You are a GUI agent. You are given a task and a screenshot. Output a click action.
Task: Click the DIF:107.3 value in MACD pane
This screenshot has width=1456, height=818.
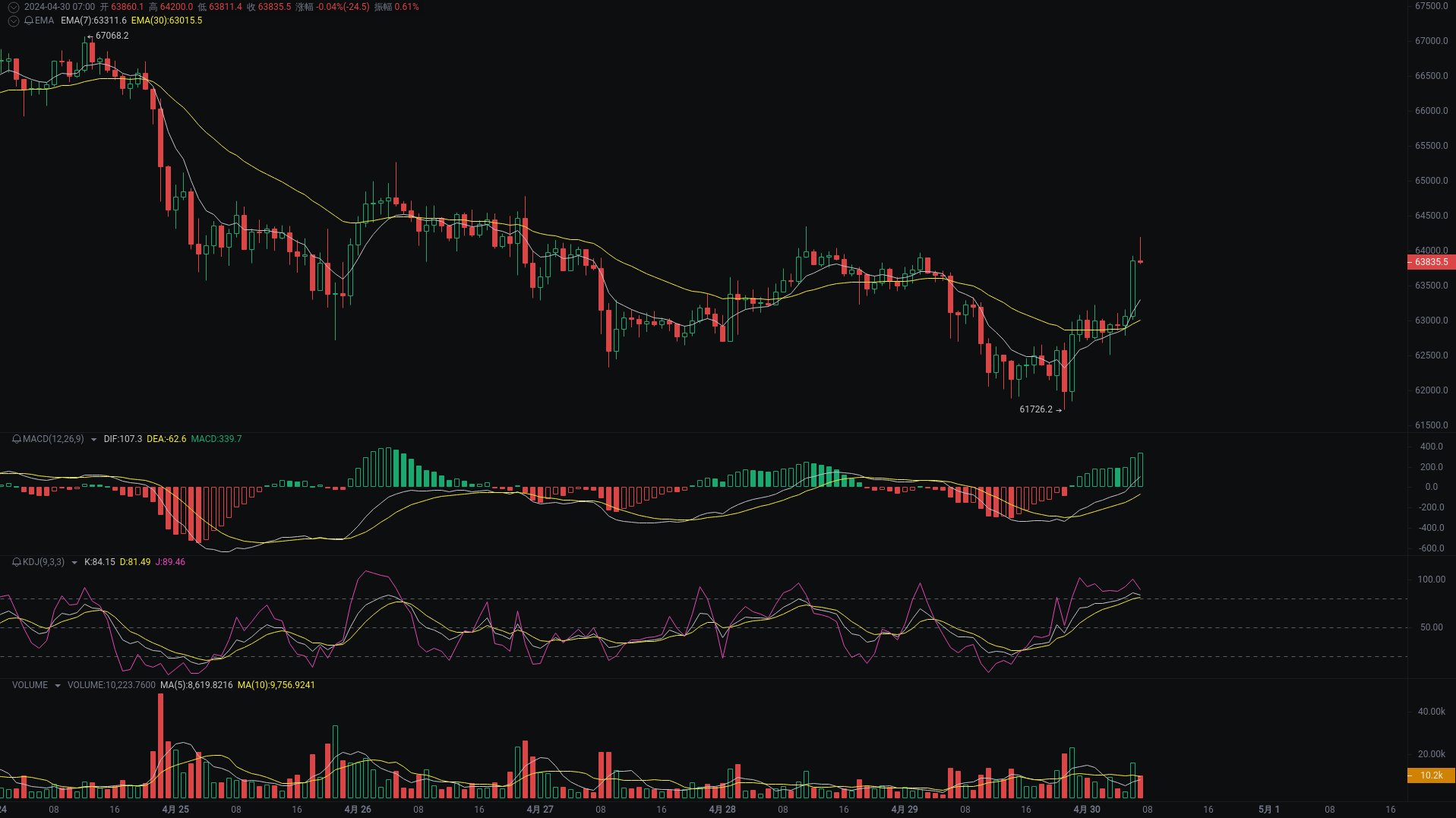click(x=123, y=439)
